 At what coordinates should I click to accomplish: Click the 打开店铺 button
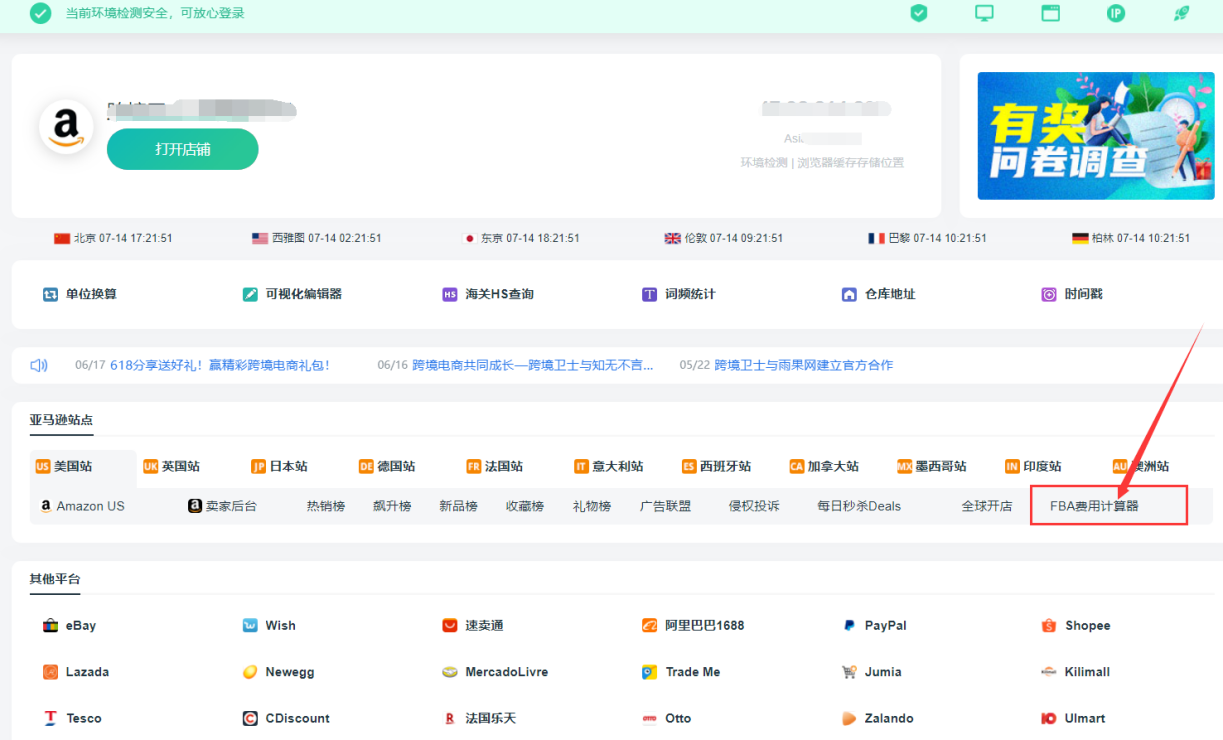(x=182, y=148)
